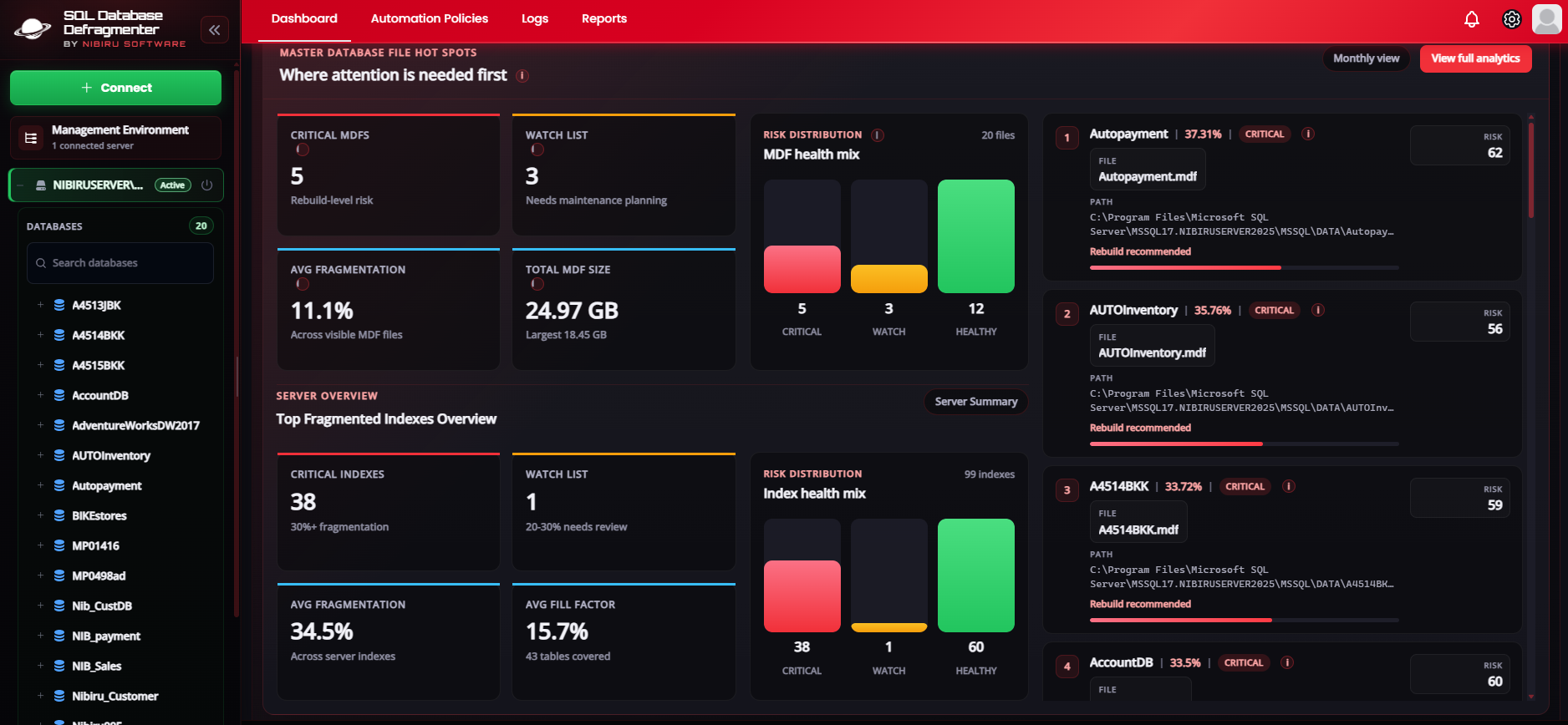Click NIBIRUSERVER server icon
Viewport: 1568px width, 725px height.
(41, 185)
